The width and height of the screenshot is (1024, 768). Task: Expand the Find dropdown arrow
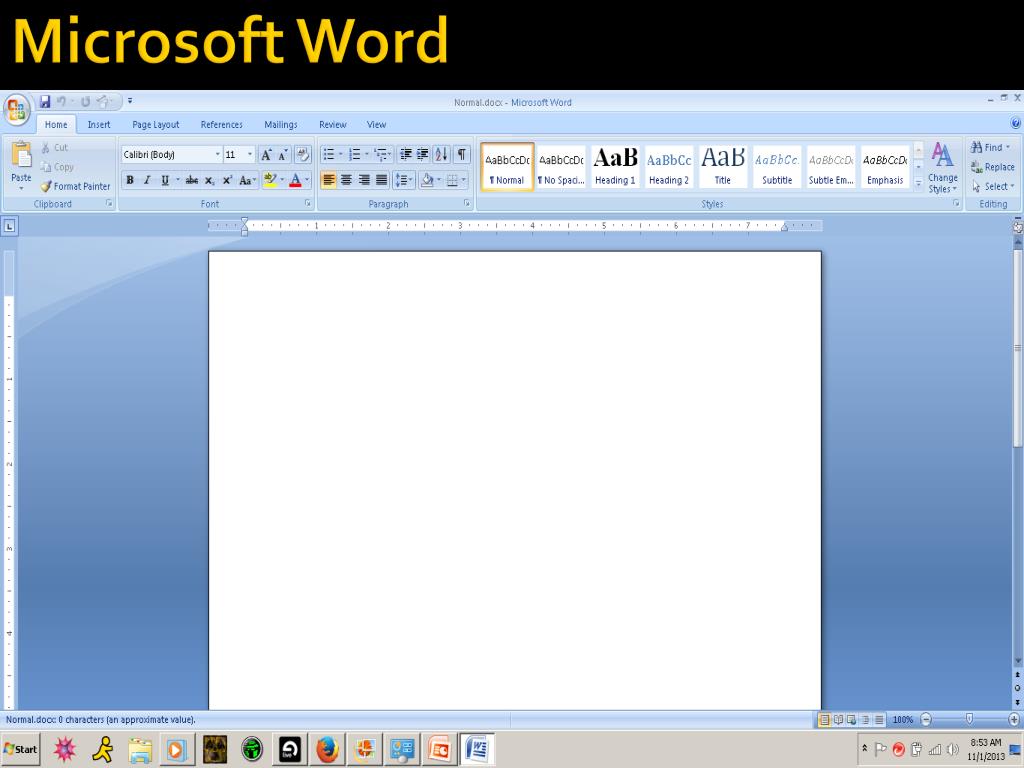point(1008,148)
